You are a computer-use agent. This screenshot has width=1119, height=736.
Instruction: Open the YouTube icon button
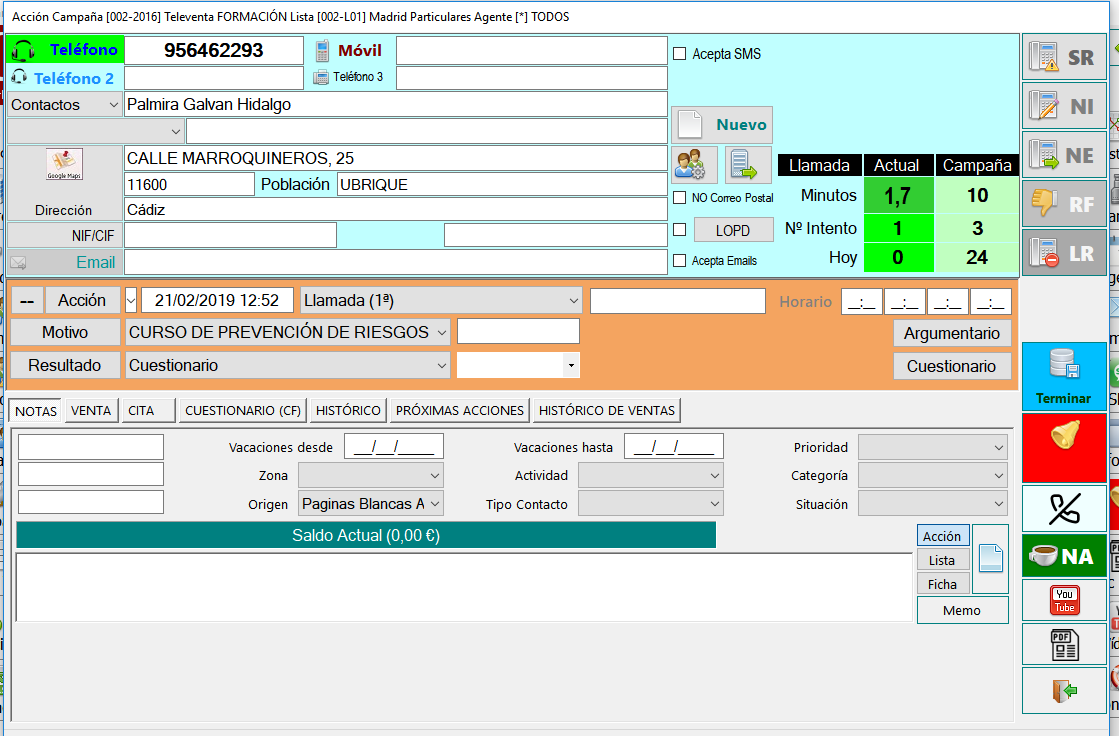pyautogui.click(x=1063, y=600)
